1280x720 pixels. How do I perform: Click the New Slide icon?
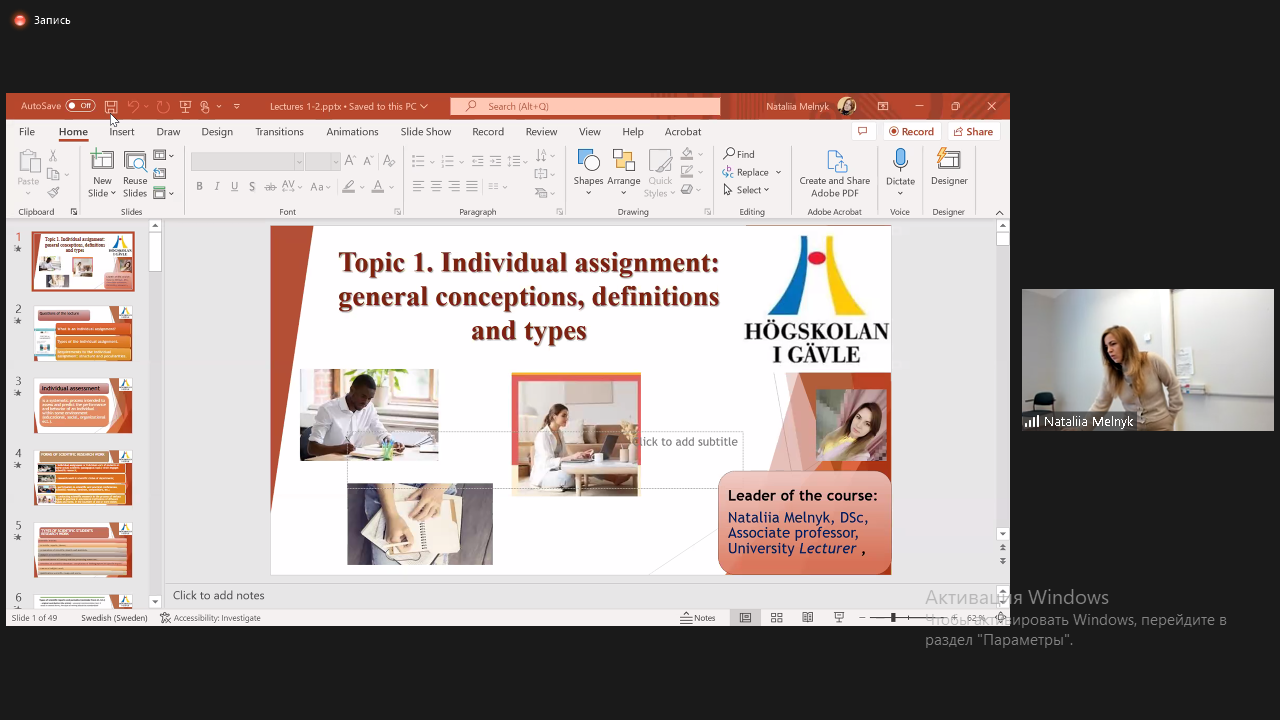tap(102, 161)
